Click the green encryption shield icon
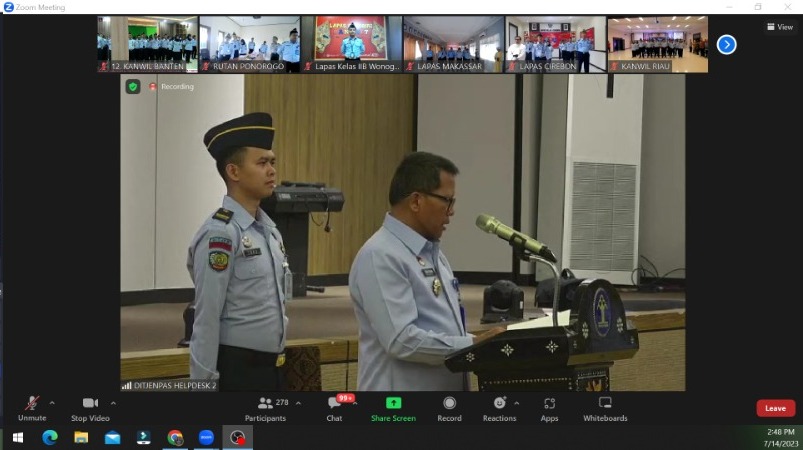This screenshot has height=450, width=803. click(x=133, y=87)
